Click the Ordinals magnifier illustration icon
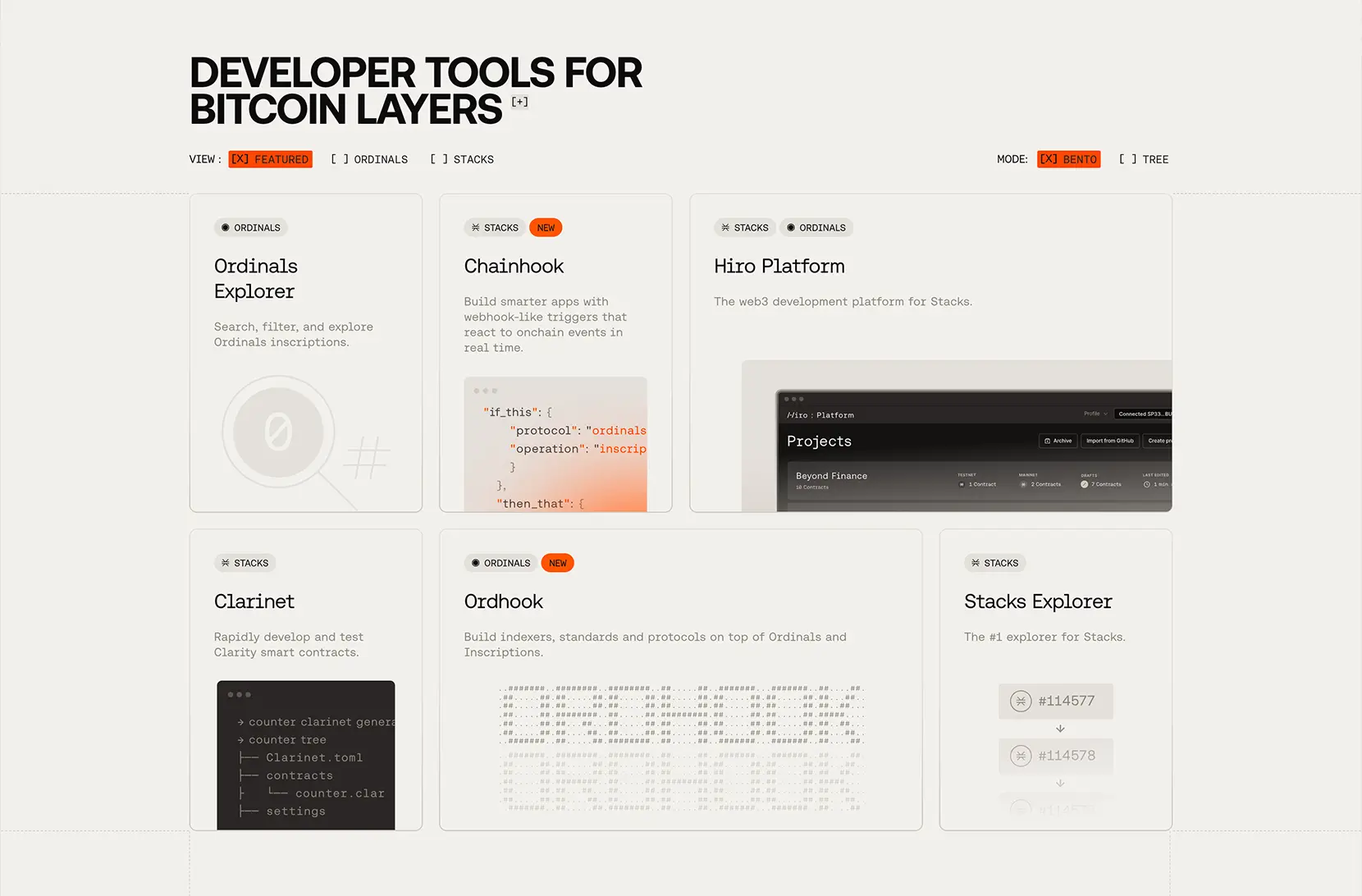The width and height of the screenshot is (1362, 896). point(278,432)
